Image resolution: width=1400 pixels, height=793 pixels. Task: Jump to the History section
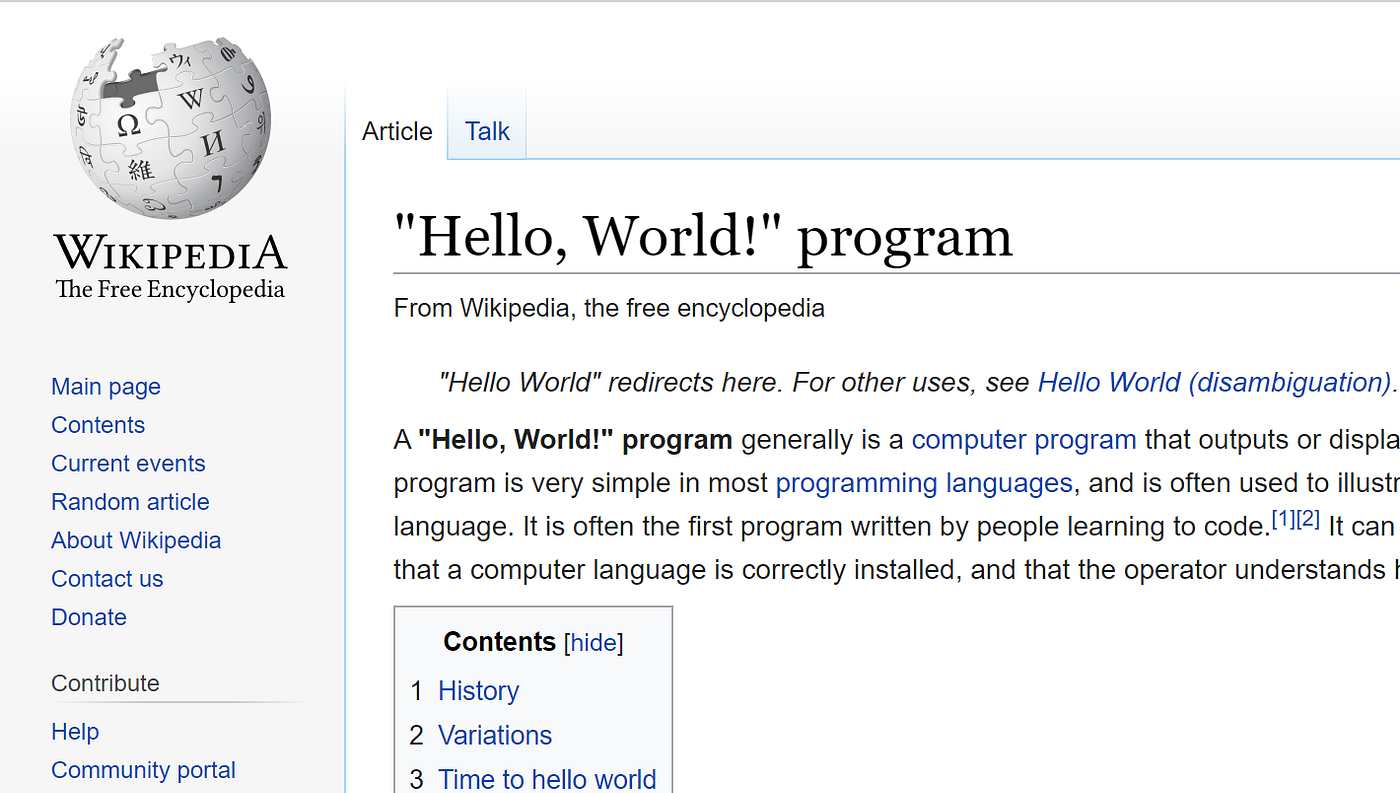478,691
